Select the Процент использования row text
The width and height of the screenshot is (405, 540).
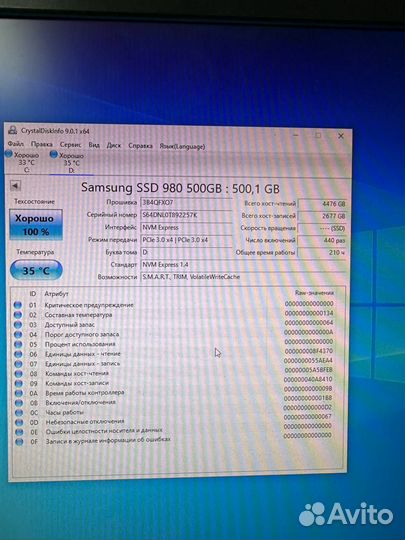pyautogui.click(x=80, y=344)
